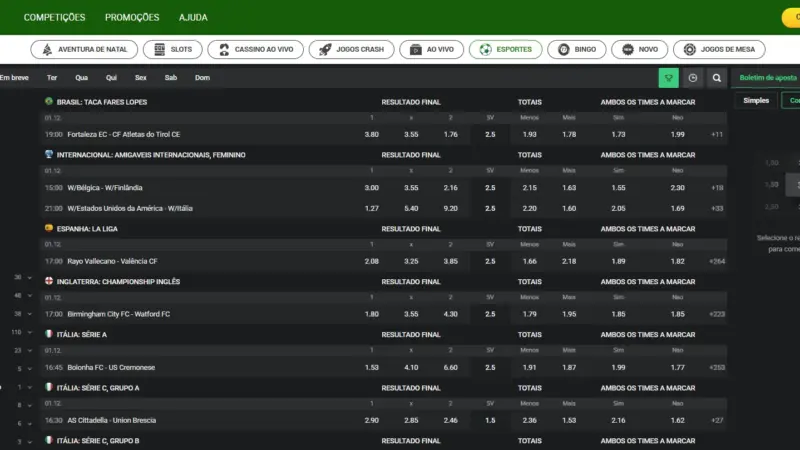
Task: Click the Italy flag by Série C, Grupo A
Action: (x=48, y=387)
